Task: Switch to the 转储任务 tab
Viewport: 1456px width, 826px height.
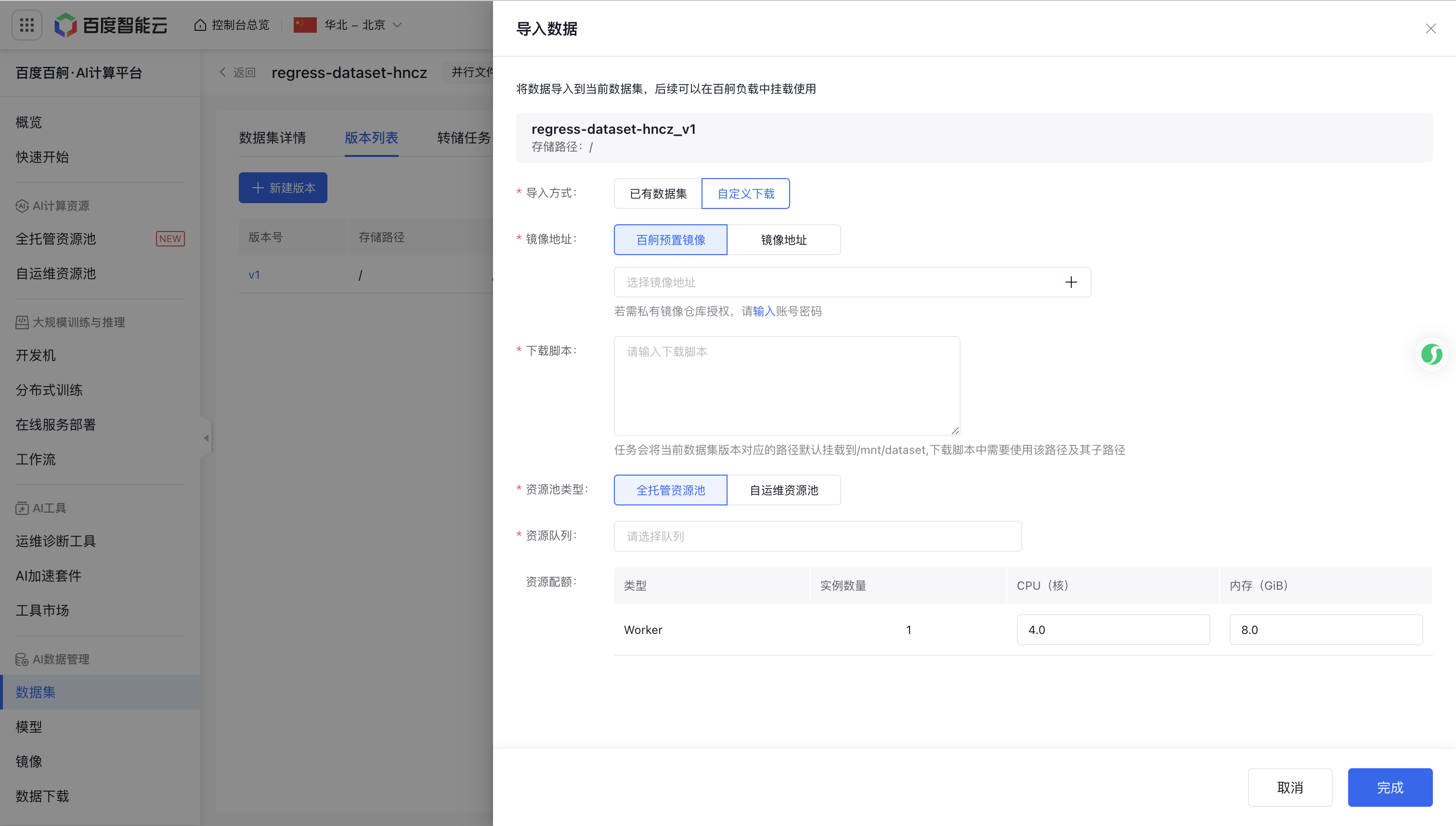Action: pyautogui.click(x=463, y=138)
